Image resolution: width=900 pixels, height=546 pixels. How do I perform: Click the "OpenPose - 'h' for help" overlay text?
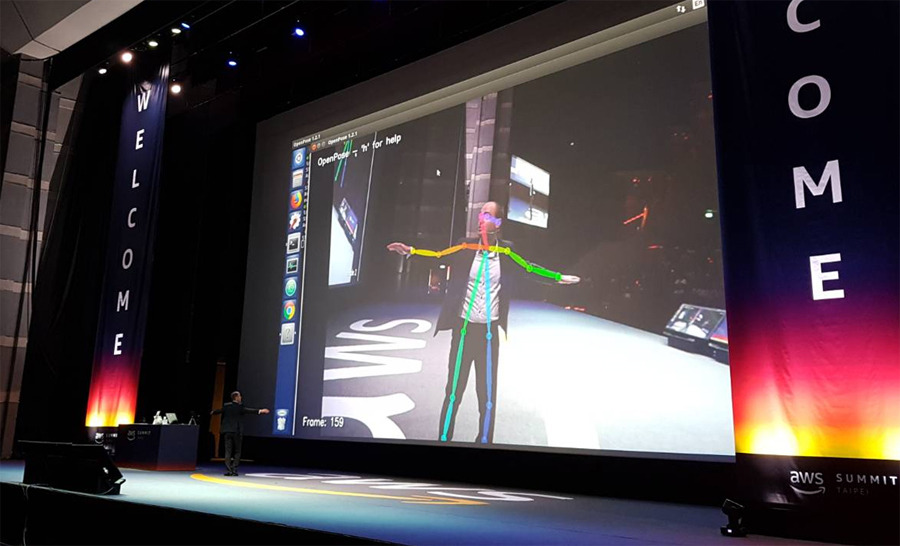point(359,150)
